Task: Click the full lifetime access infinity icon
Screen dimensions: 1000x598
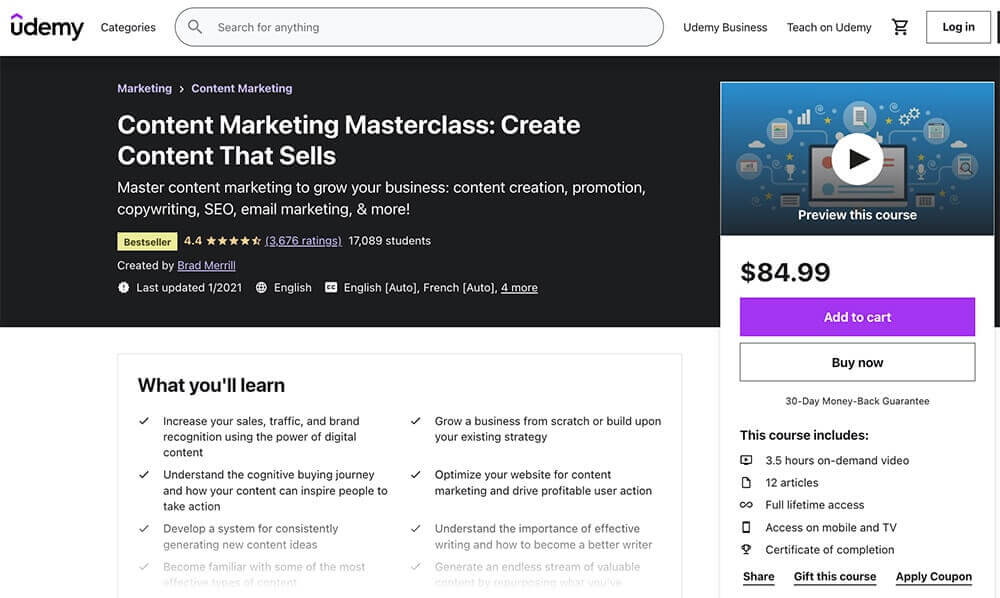Action: pyautogui.click(x=746, y=504)
